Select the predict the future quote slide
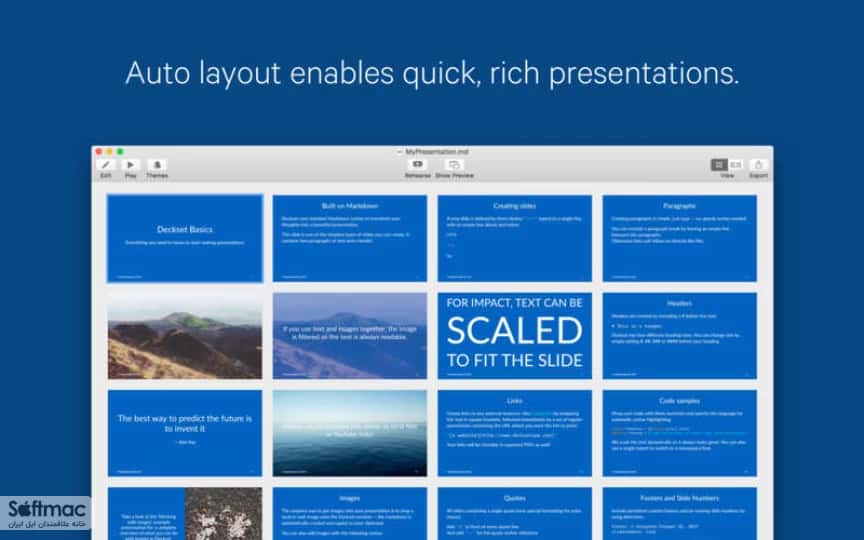The image size is (864, 540). 185,433
